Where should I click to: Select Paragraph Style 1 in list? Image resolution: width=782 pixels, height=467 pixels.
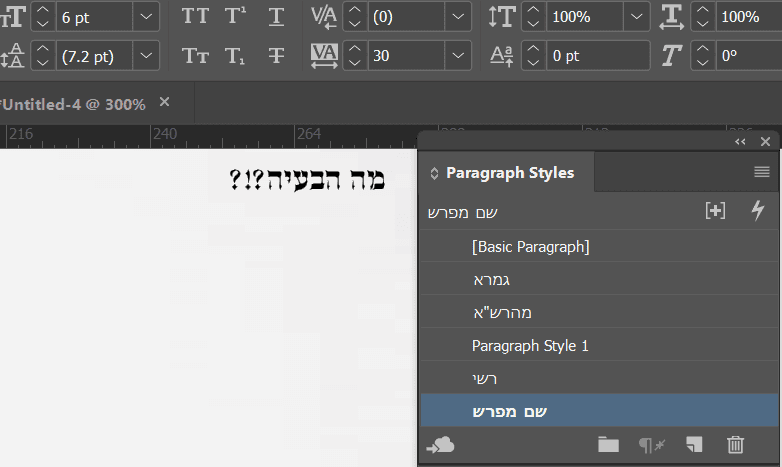point(530,345)
